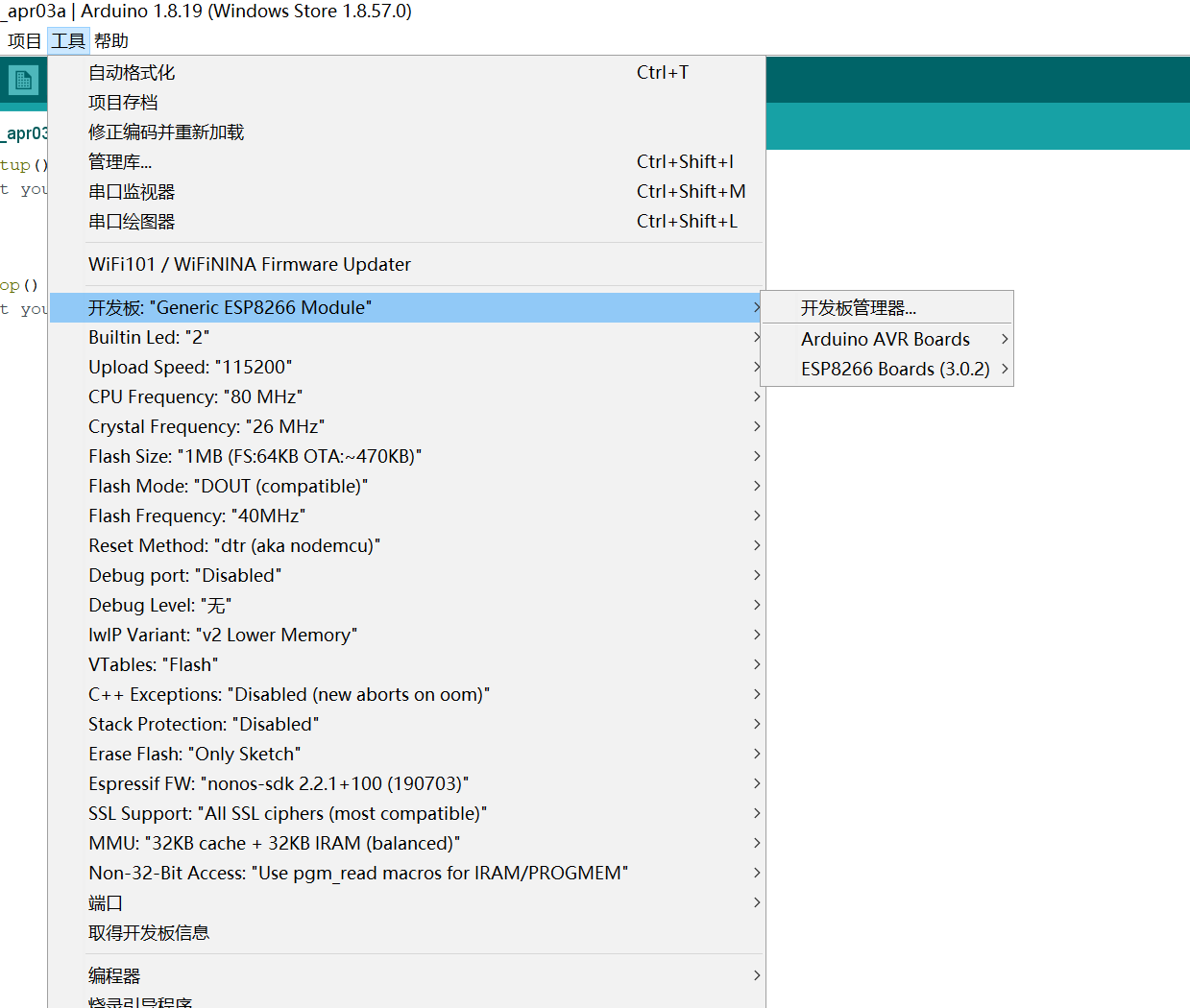Expand Flash Mode DOUT submenu
Screen dimensions: 1190x1008
(x=406, y=486)
